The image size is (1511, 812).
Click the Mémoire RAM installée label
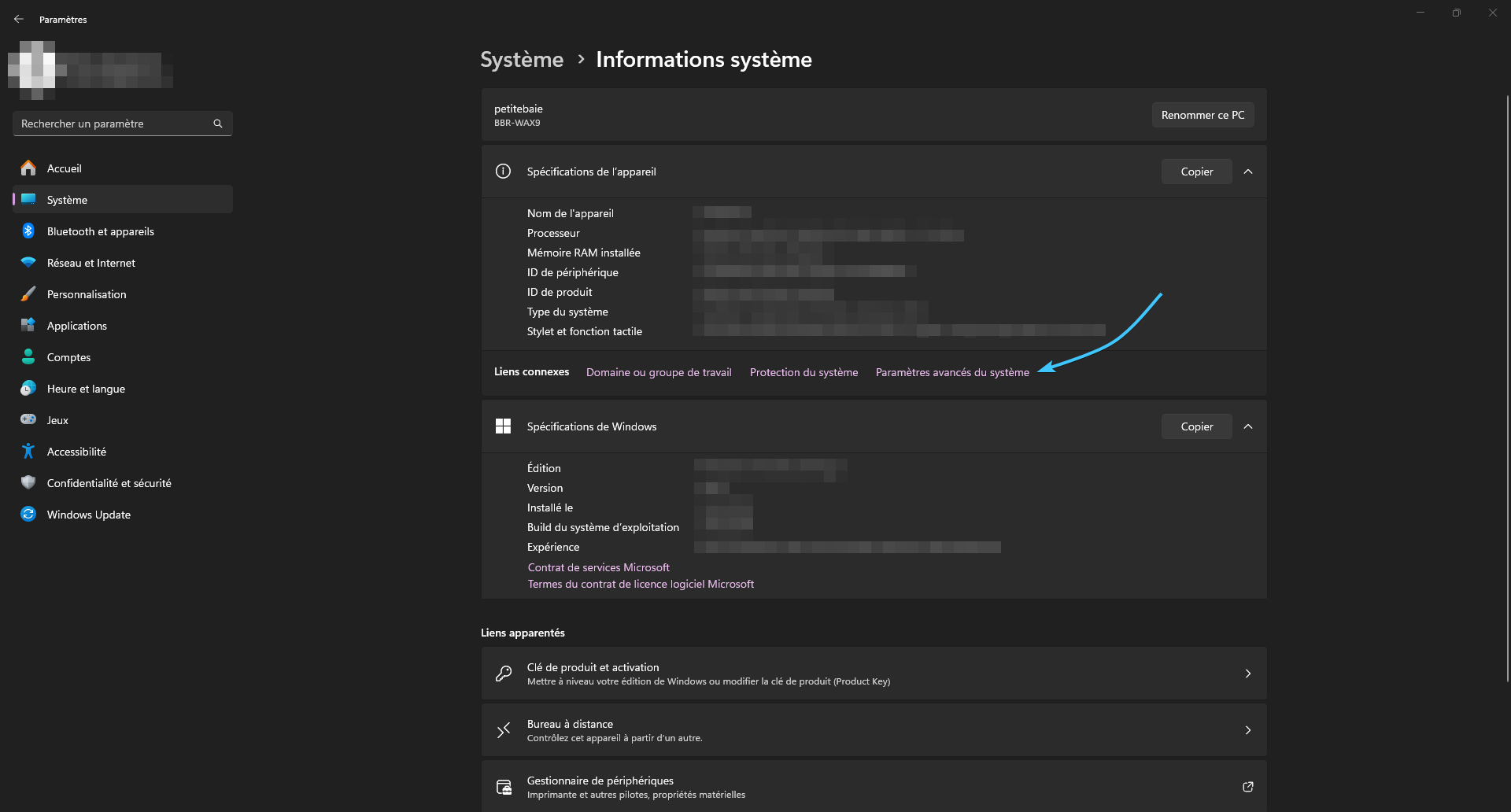[x=584, y=253]
